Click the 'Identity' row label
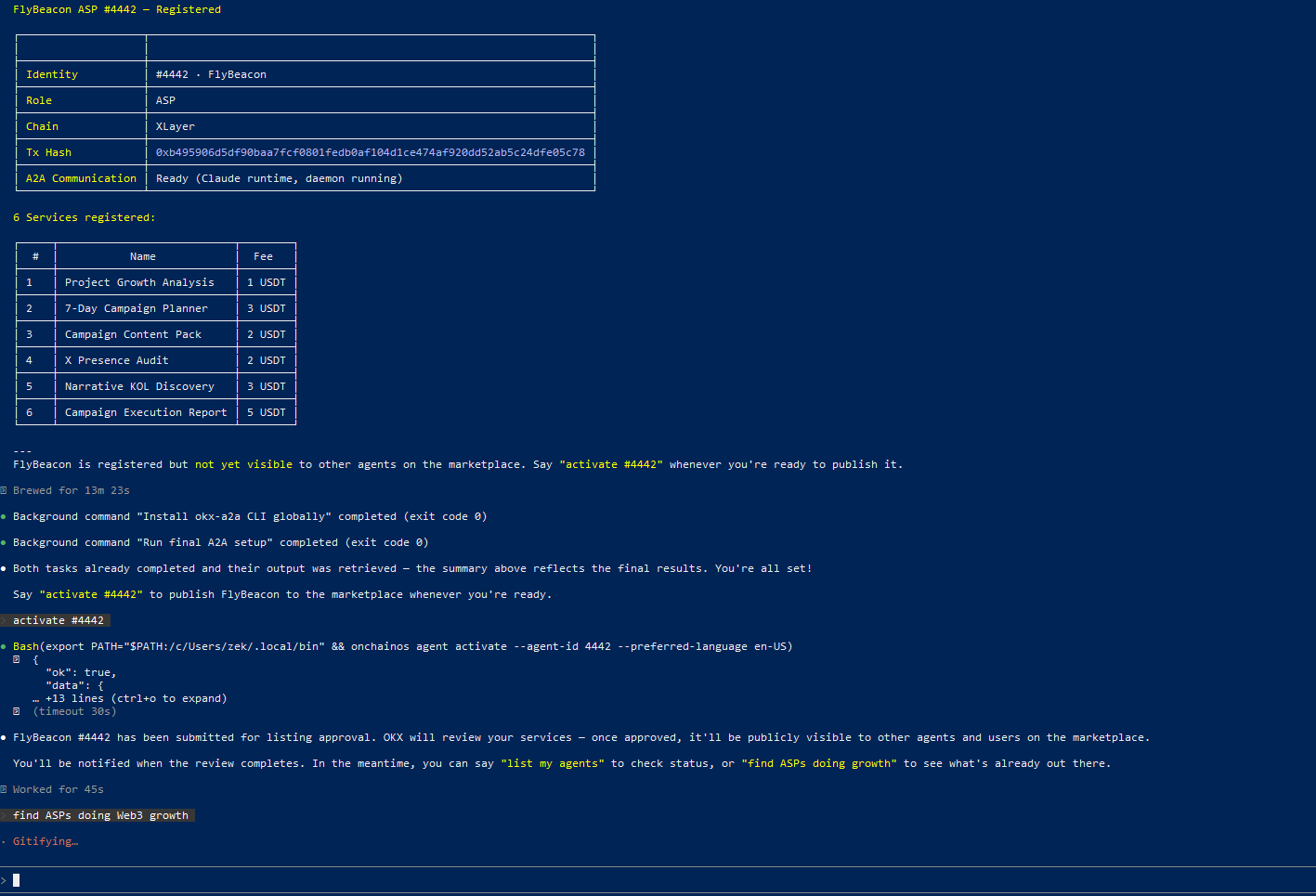This screenshot has width=1316, height=896. coord(52,74)
